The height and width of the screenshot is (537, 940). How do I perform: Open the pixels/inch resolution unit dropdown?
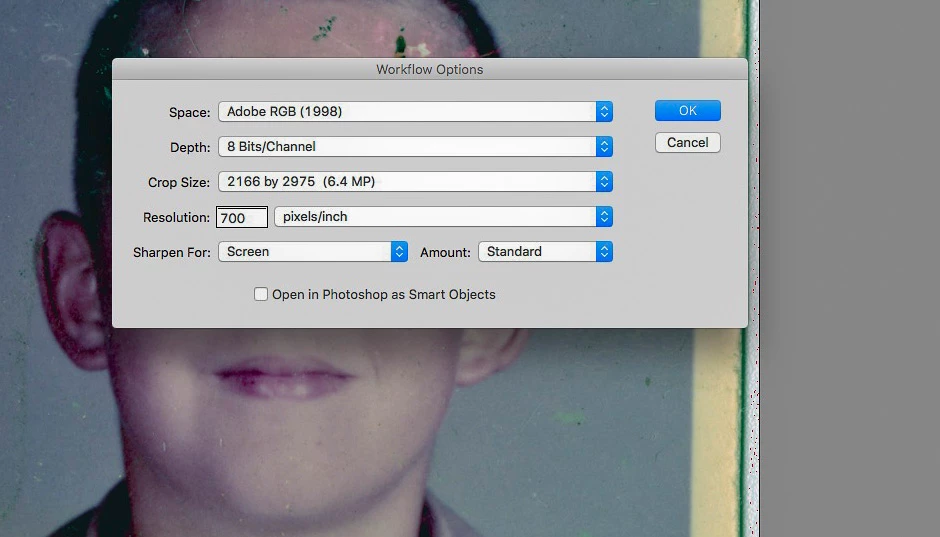tap(443, 217)
